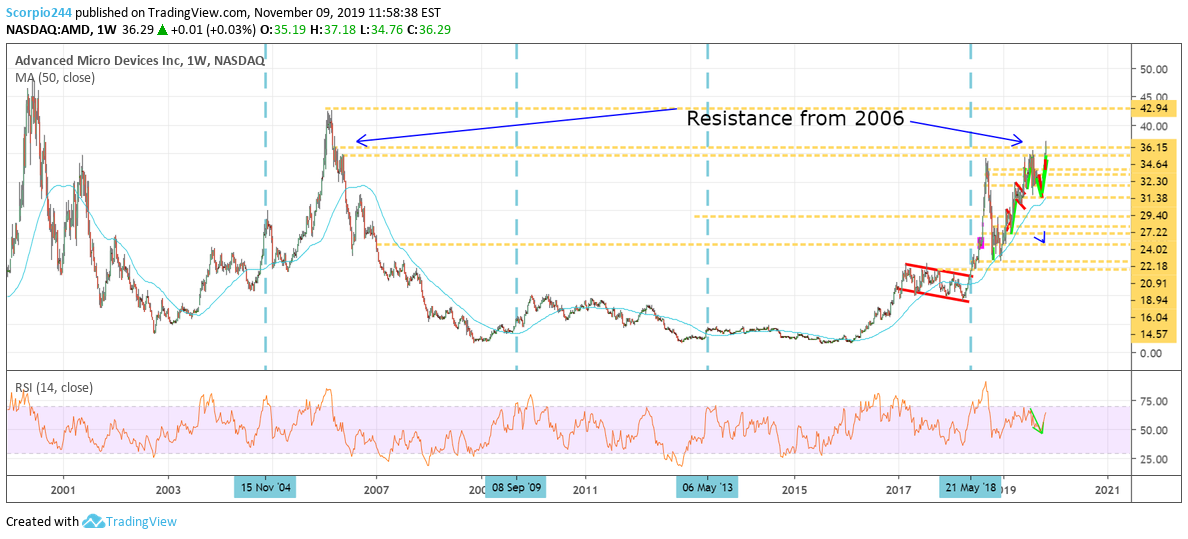Image resolution: width=1188 pixels, height=539 pixels.
Task: Click the 06 May '13 date marker
Action: [707, 487]
